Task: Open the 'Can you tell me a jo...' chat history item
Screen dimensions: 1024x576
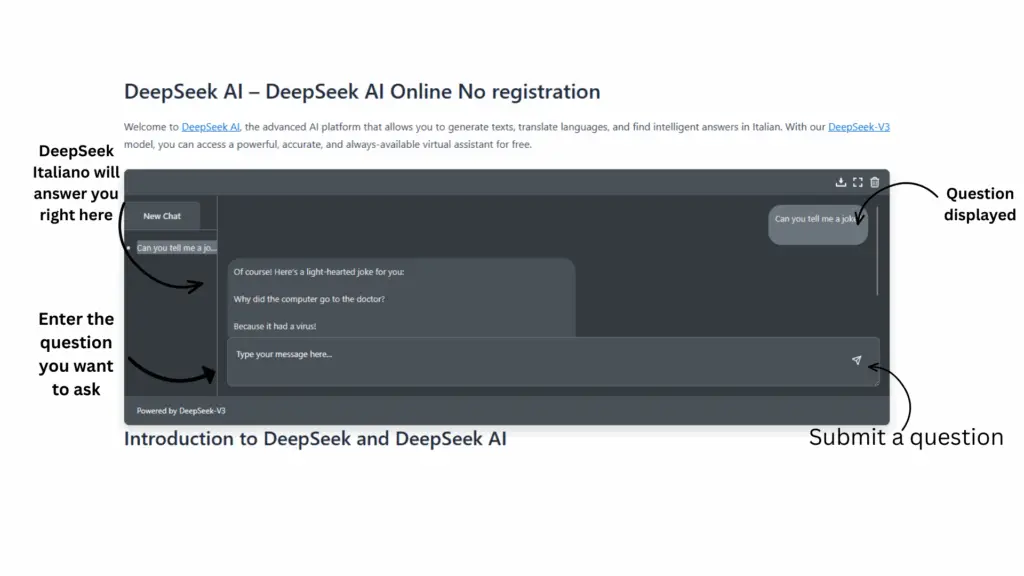Action: pos(176,248)
